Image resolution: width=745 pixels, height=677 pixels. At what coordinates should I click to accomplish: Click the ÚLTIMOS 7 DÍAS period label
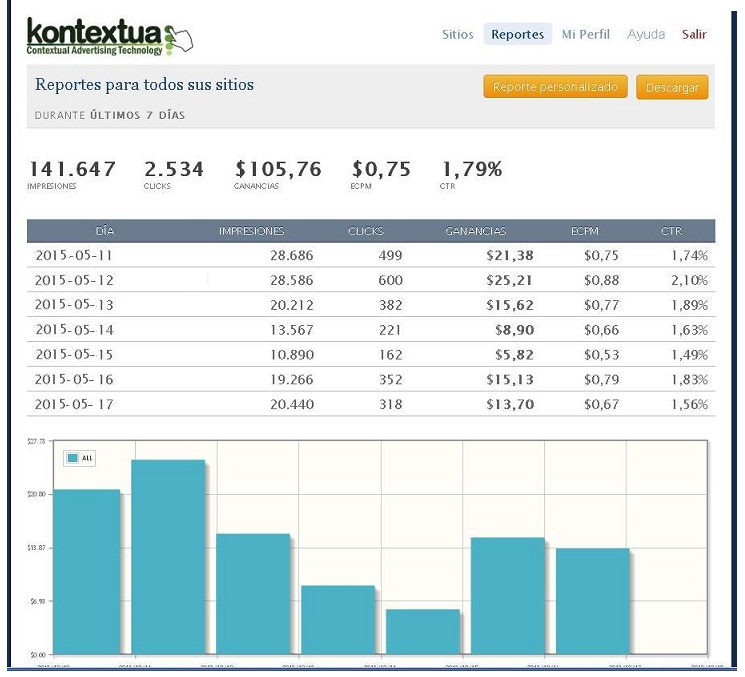[x=137, y=115]
